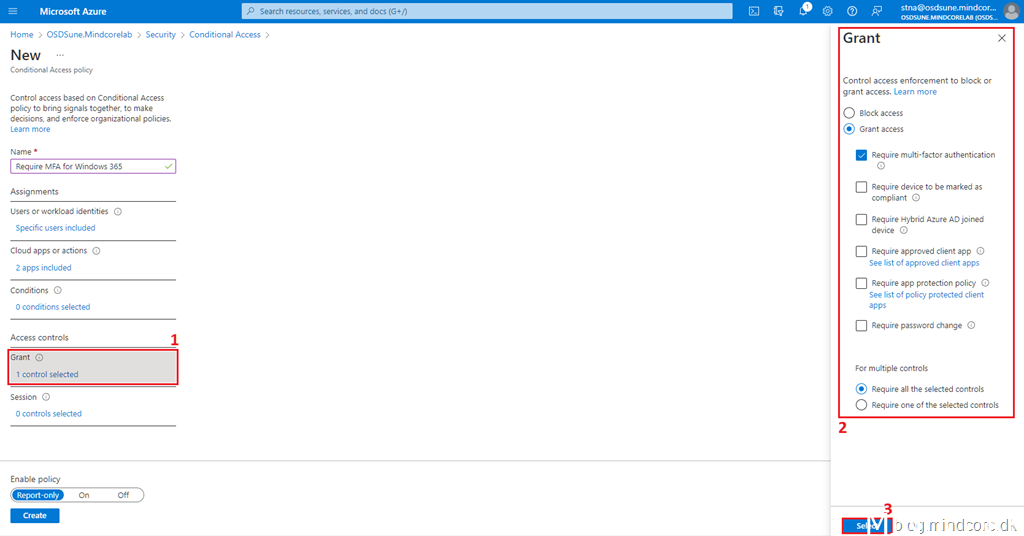Open Cloud Shell from the top bar
Viewport: 1024px width, 536px height.
coord(754,11)
